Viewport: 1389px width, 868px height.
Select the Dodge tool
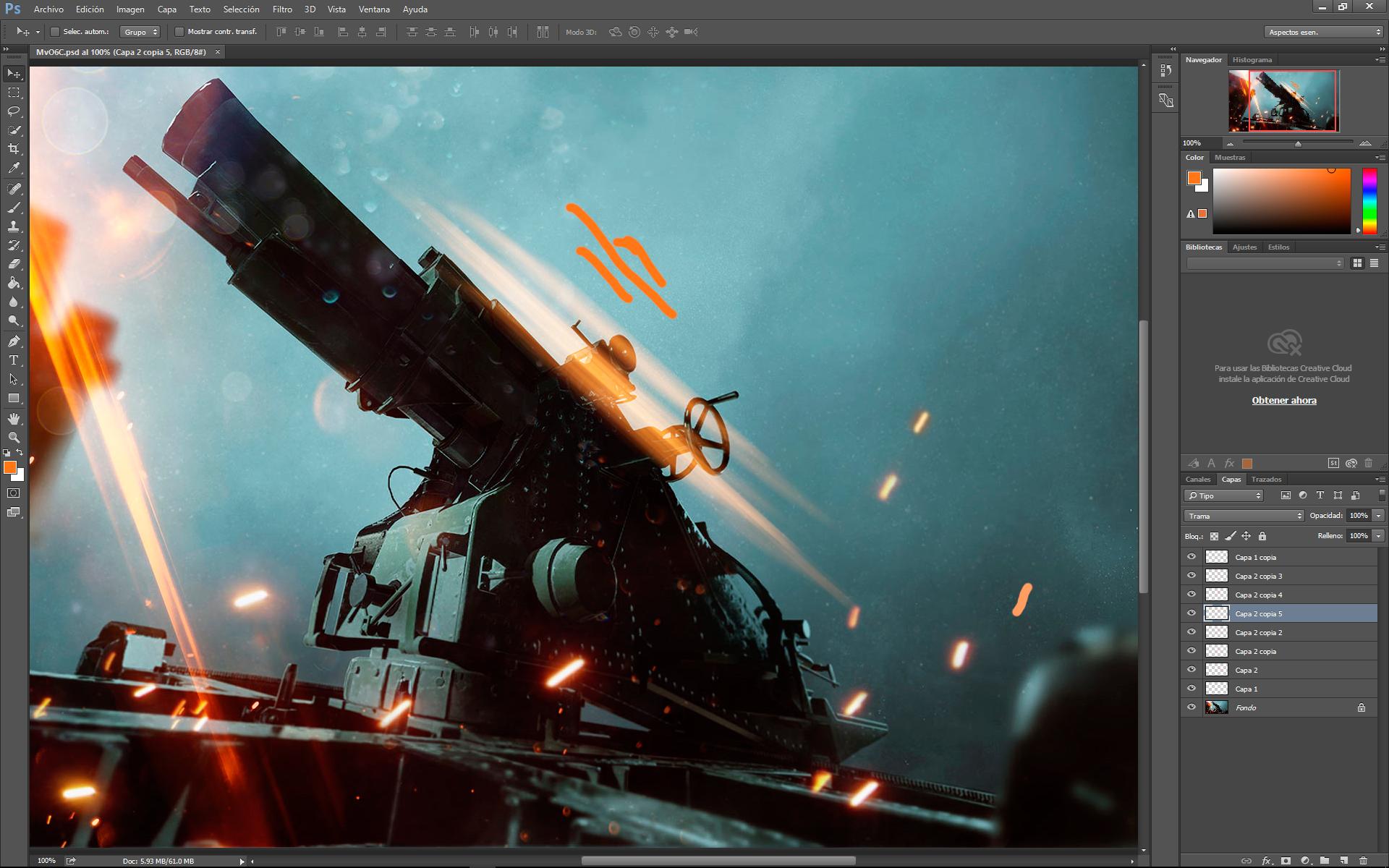pos(14,320)
